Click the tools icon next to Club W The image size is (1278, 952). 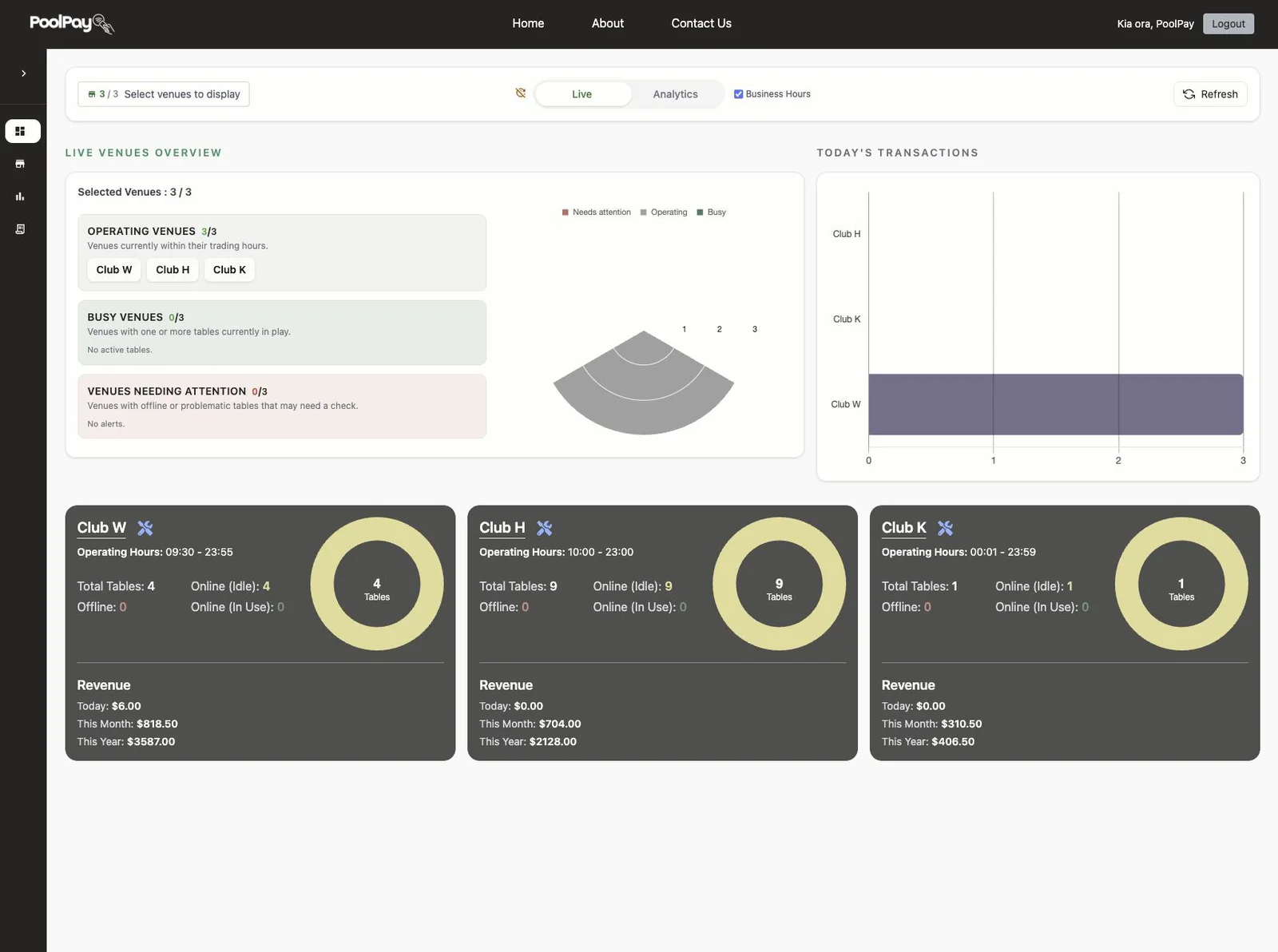(x=145, y=528)
